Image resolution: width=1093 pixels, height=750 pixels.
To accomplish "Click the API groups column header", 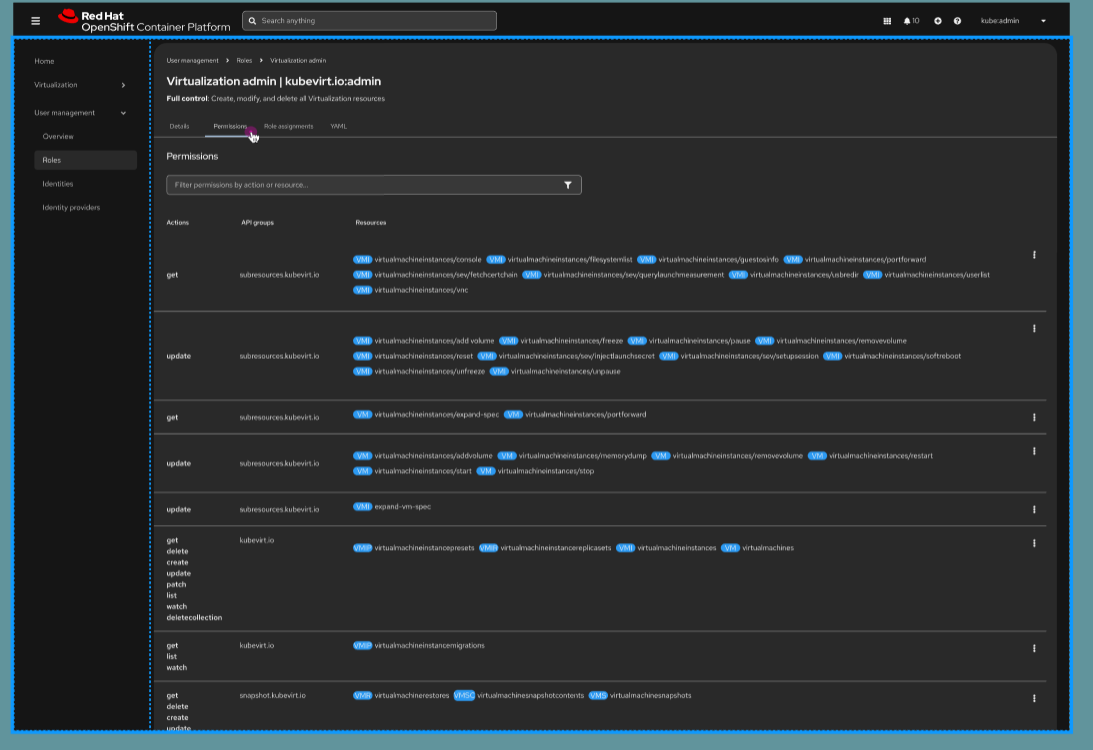I will point(257,223).
